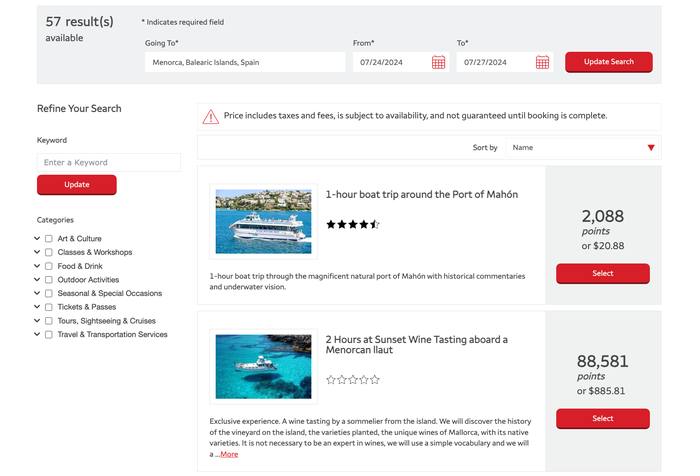This screenshot has width=700, height=476.
Task: Select the 2,088 points boat trip
Action: 603,273
